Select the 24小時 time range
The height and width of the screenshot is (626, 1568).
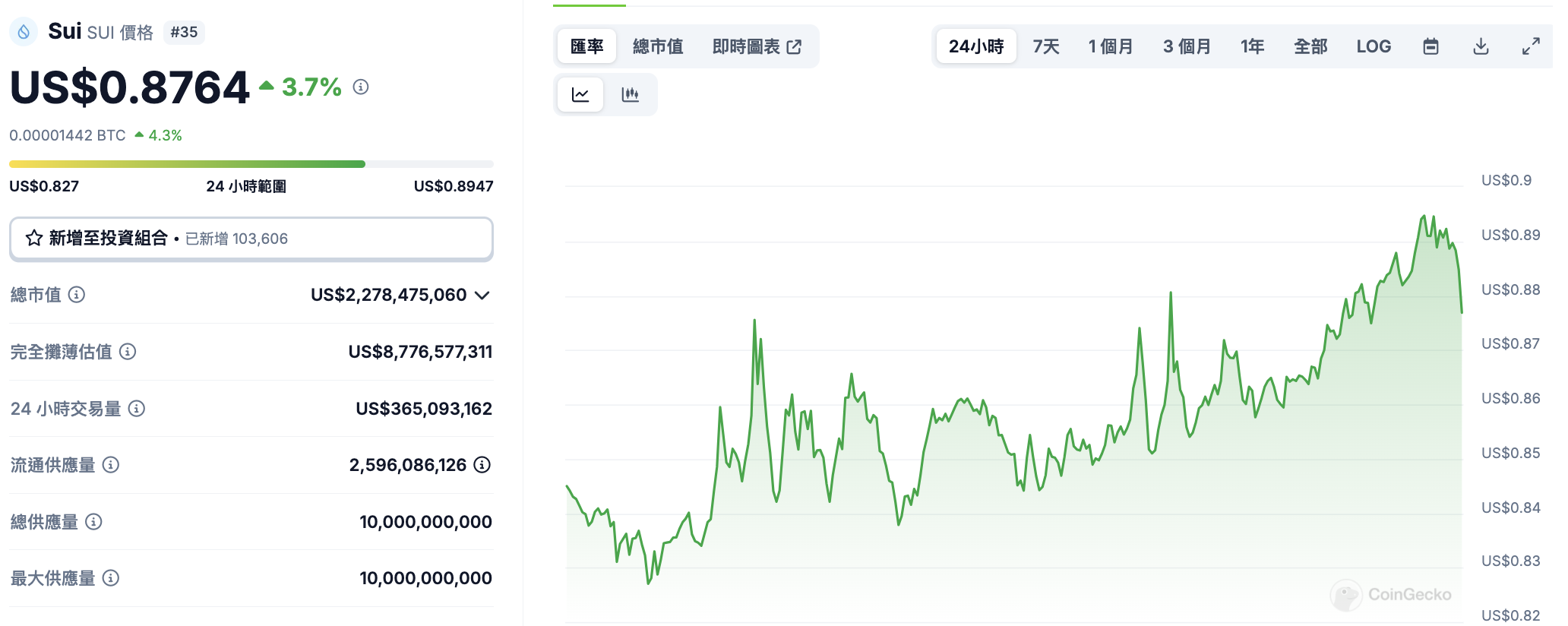tap(976, 46)
